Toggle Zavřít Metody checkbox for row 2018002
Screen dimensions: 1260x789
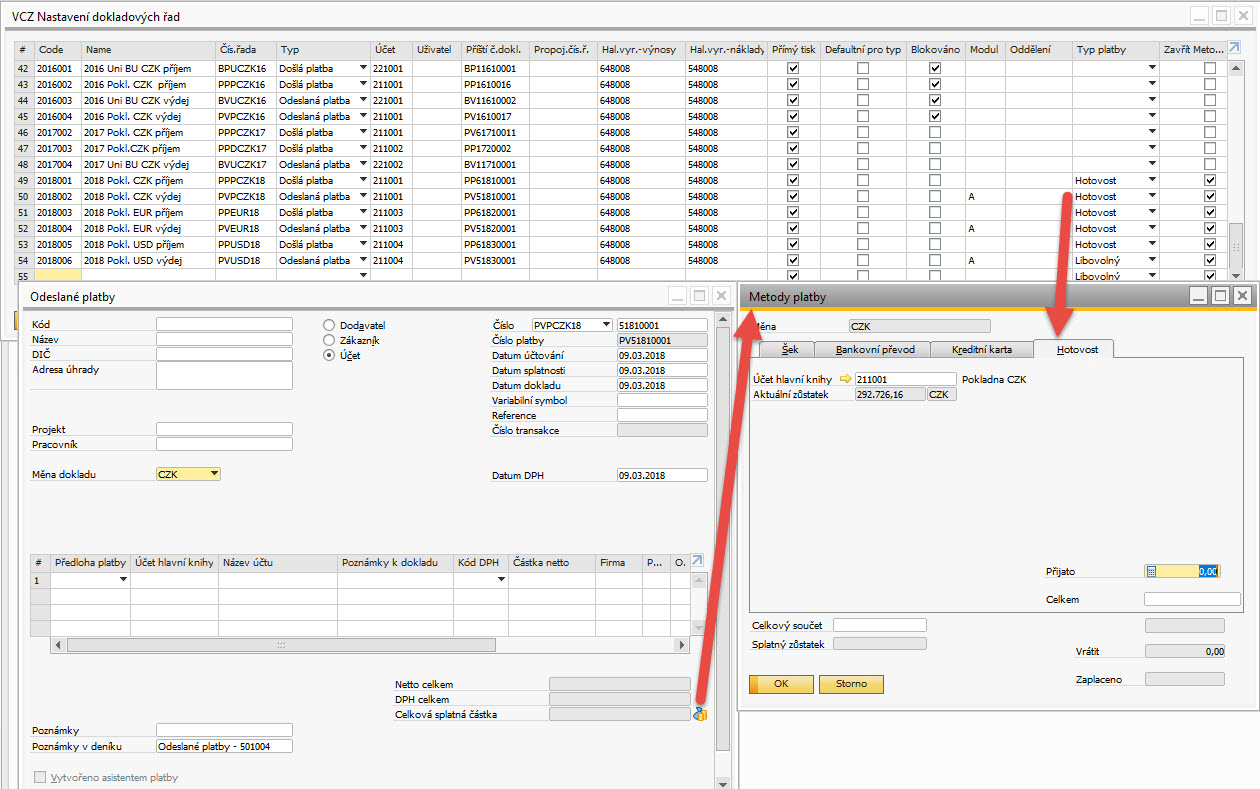tap(1210, 196)
